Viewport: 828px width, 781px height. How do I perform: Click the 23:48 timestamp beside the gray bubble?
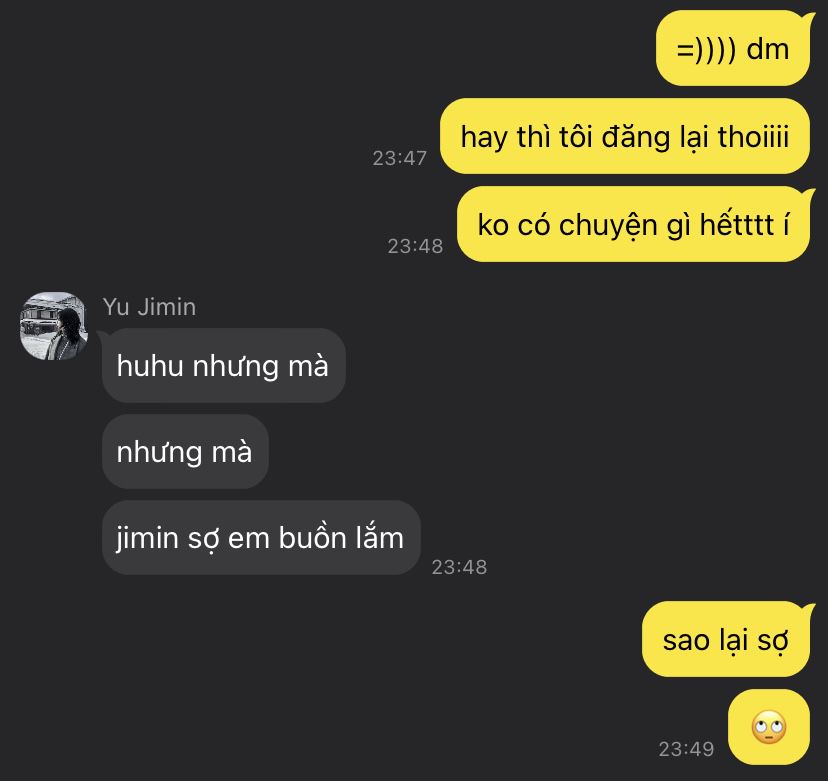click(459, 567)
